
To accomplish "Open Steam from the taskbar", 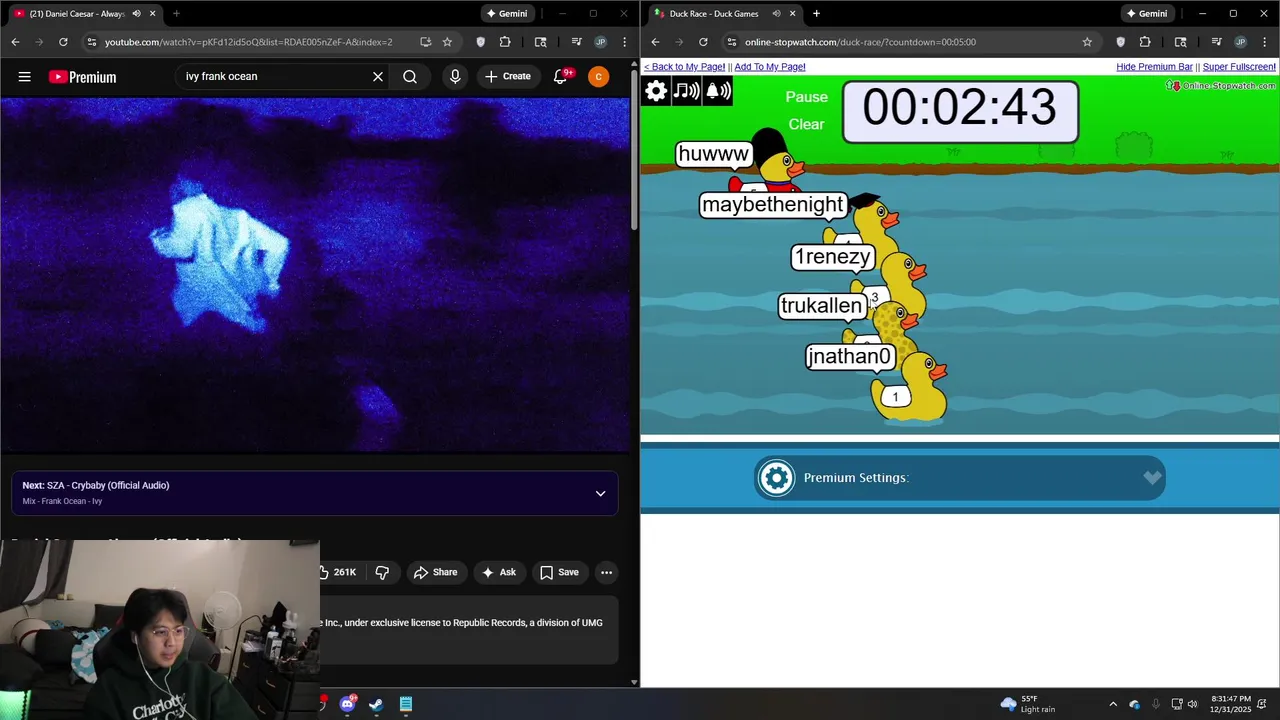I will click(x=376, y=704).
